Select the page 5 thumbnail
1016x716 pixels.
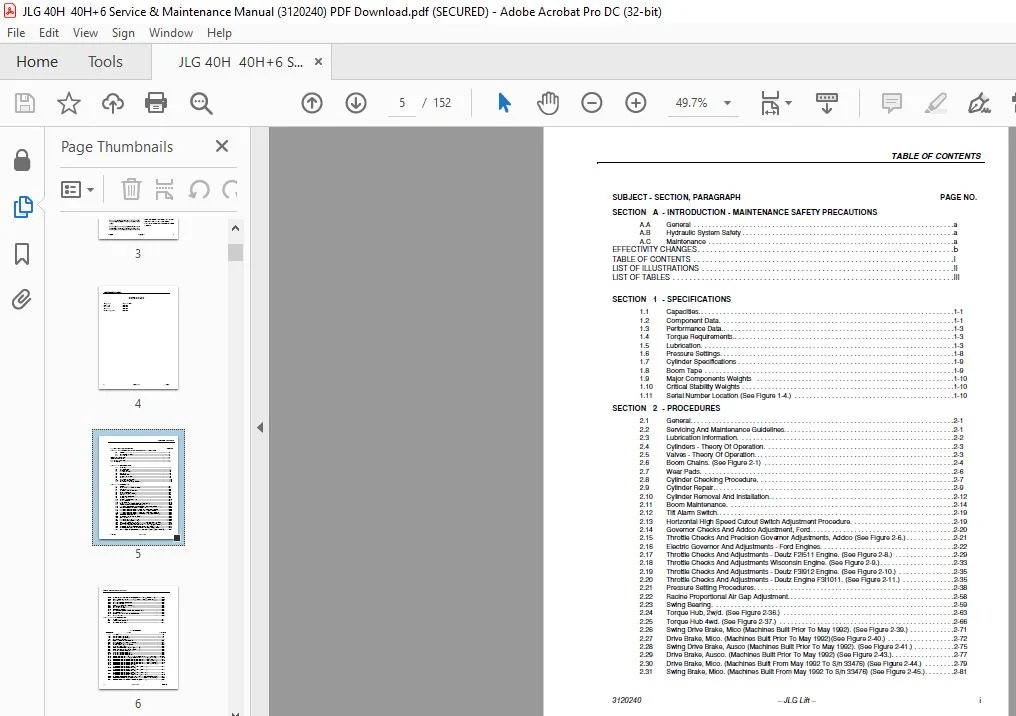138,487
